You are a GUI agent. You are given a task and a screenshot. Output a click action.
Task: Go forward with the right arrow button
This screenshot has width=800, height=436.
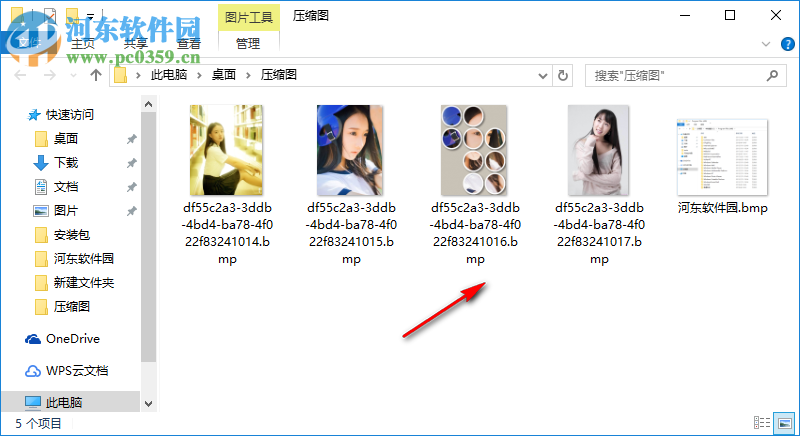pos(49,75)
